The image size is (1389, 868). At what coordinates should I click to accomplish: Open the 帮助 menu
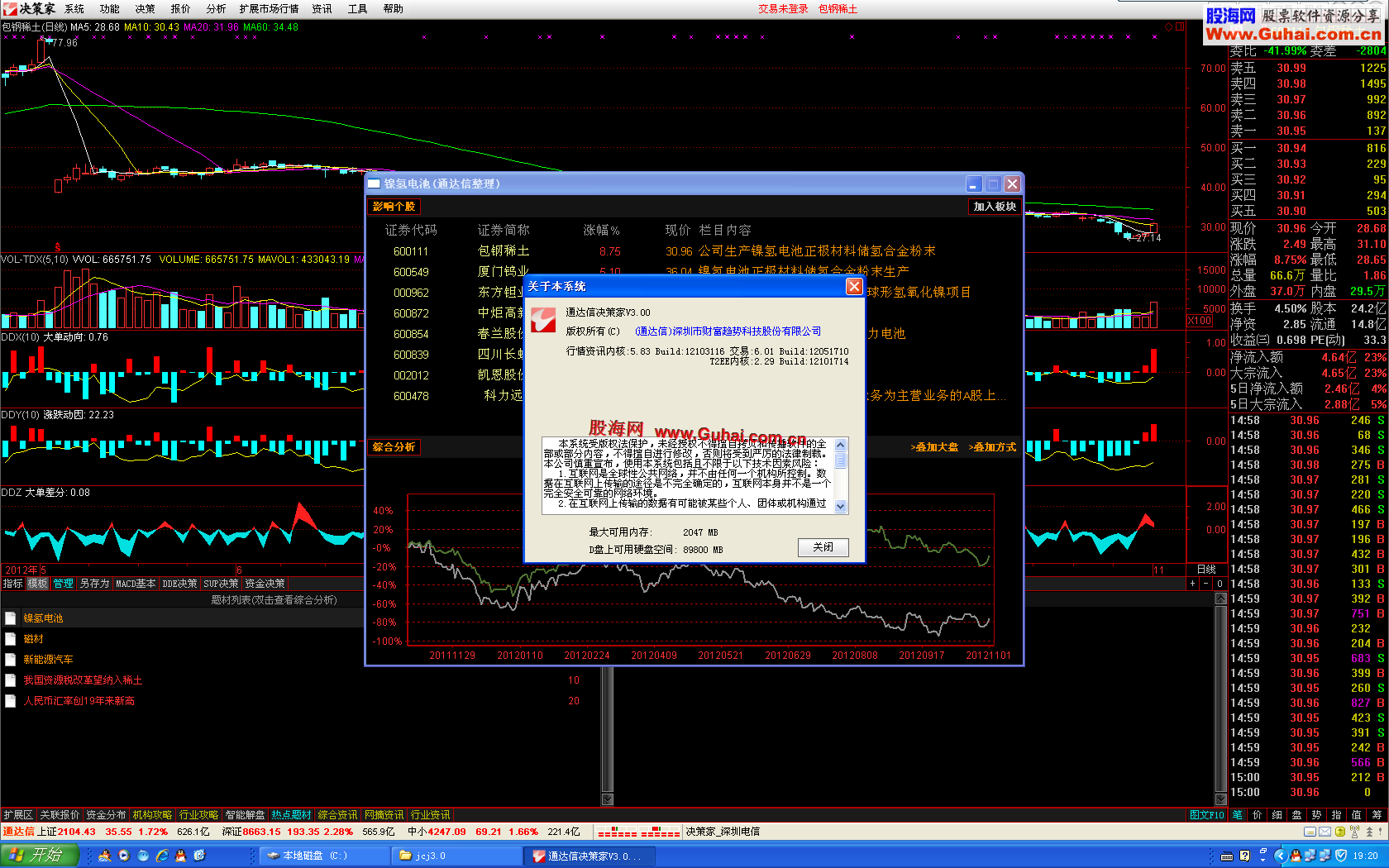click(394, 9)
